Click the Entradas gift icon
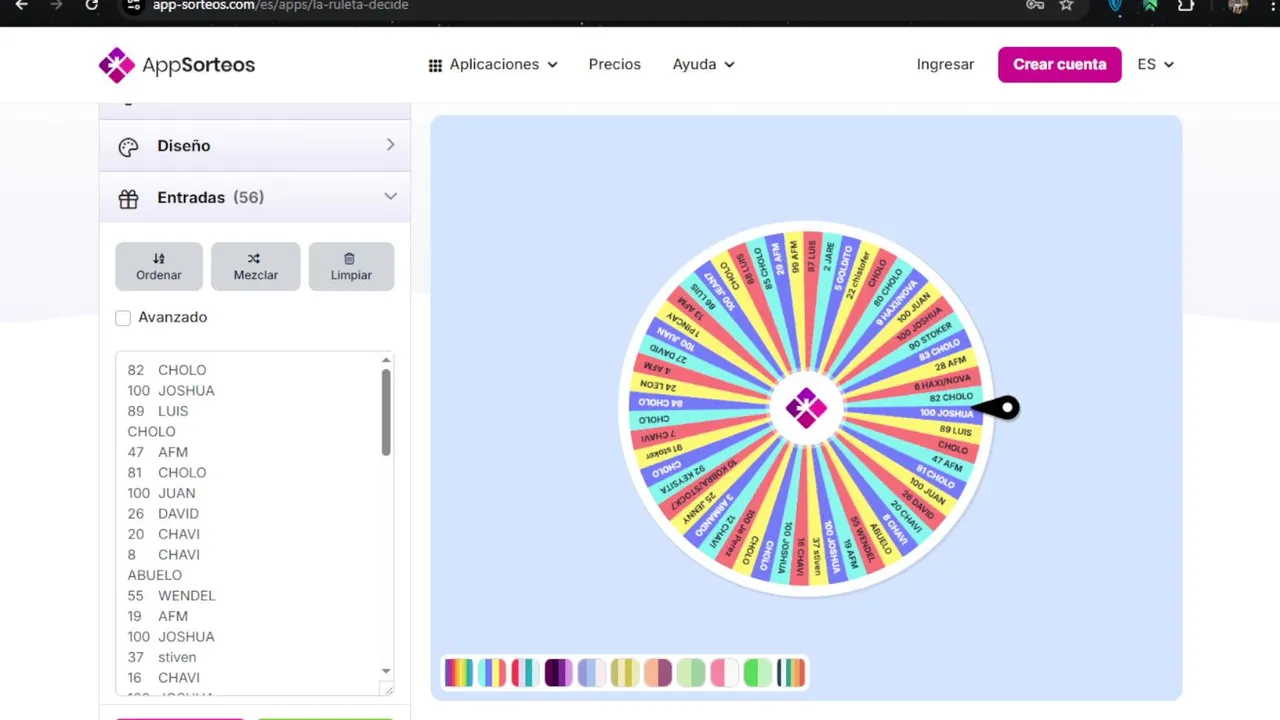 (128, 198)
